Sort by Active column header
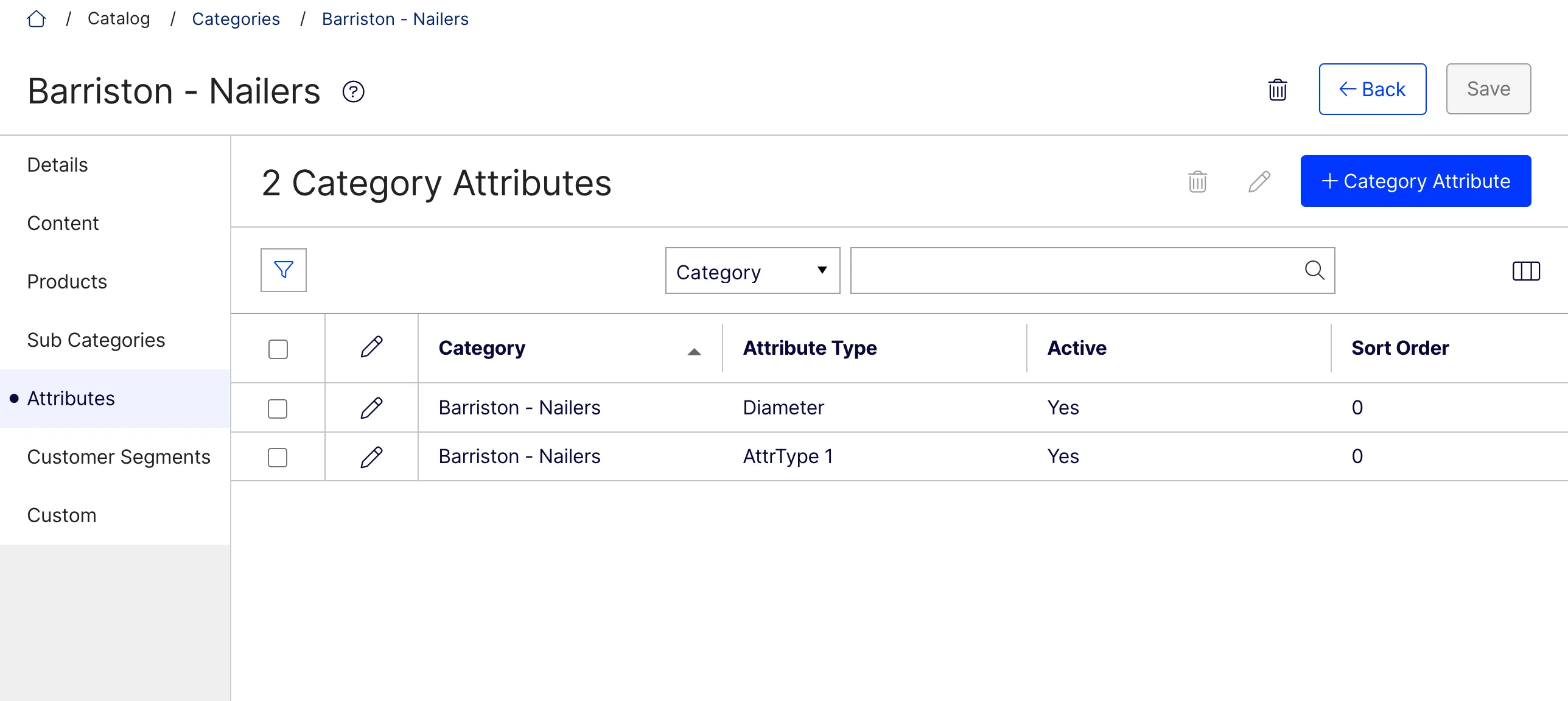1568x701 pixels. pyautogui.click(x=1077, y=348)
